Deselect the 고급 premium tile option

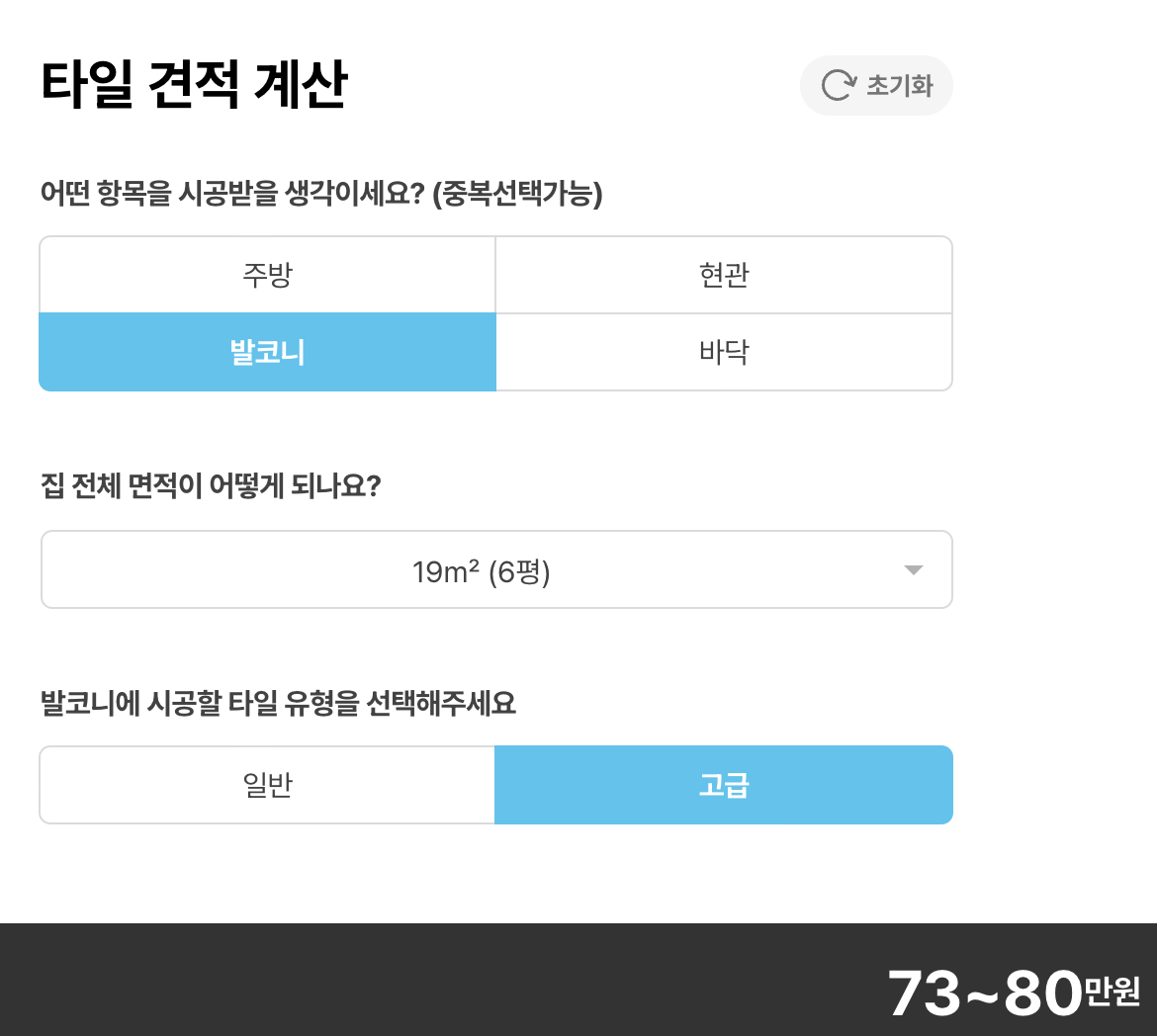[x=724, y=784]
